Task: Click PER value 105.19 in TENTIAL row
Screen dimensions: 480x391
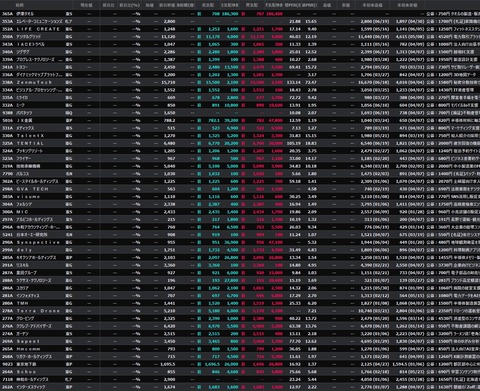Action: point(294,143)
